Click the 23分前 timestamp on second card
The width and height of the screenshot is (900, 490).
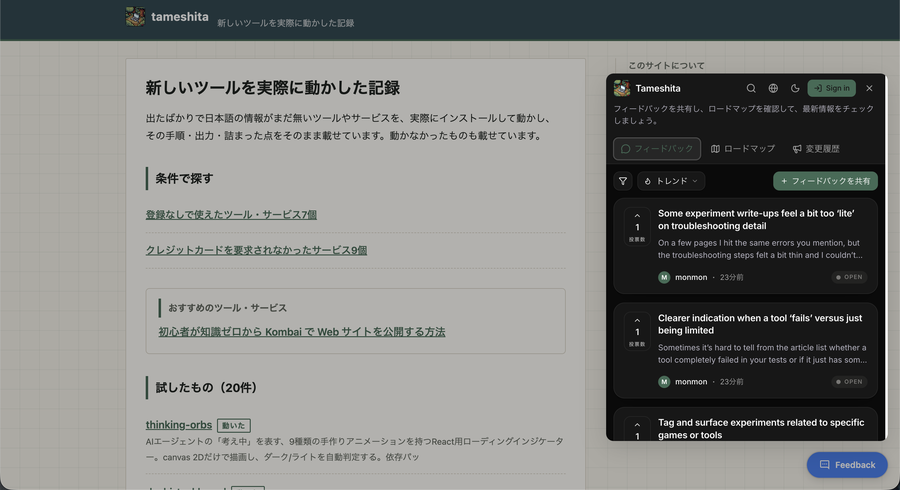coord(731,382)
